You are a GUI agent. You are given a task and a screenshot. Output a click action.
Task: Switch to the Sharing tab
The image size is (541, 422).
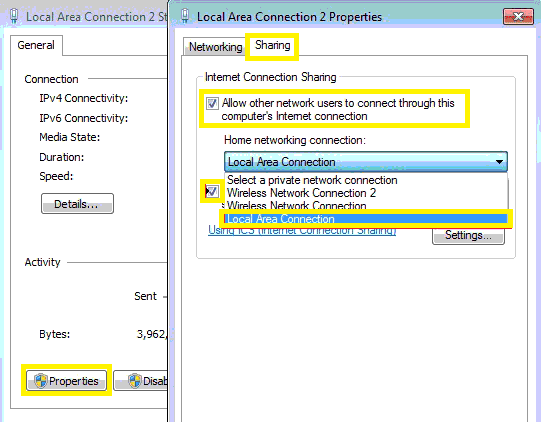[273, 45]
